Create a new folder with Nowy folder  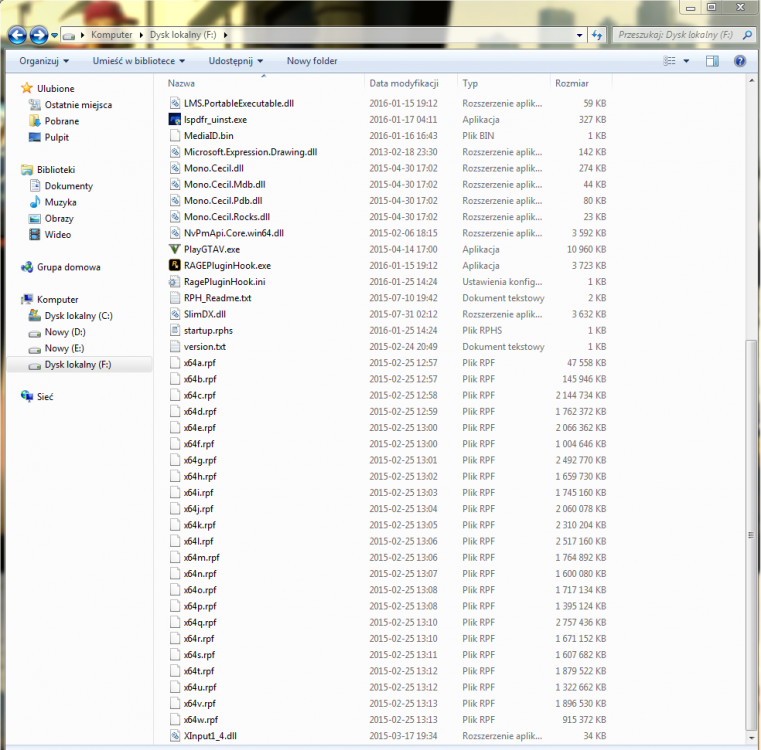pyautogui.click(x=312, y=61)
